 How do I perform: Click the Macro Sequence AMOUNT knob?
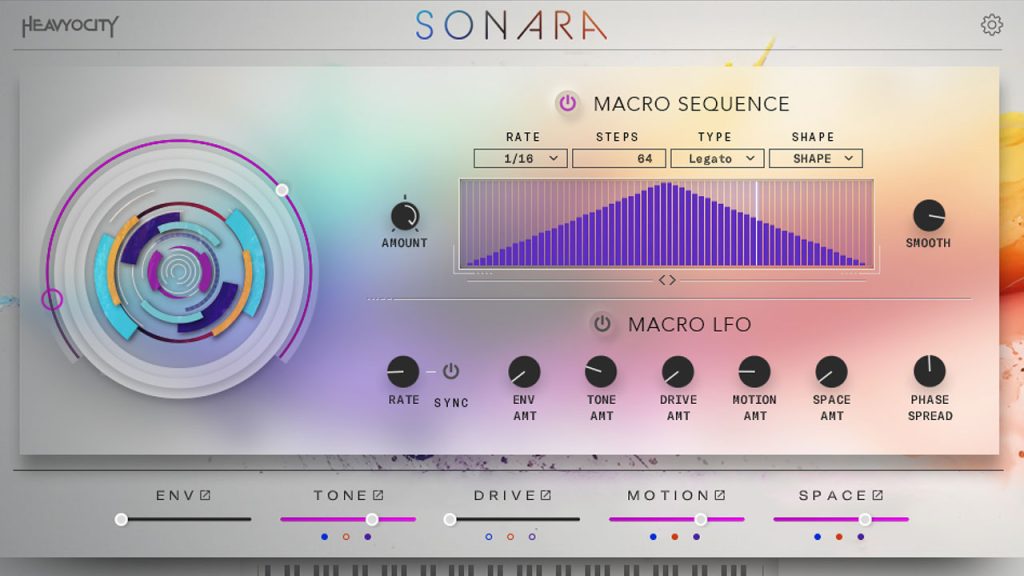405,215
